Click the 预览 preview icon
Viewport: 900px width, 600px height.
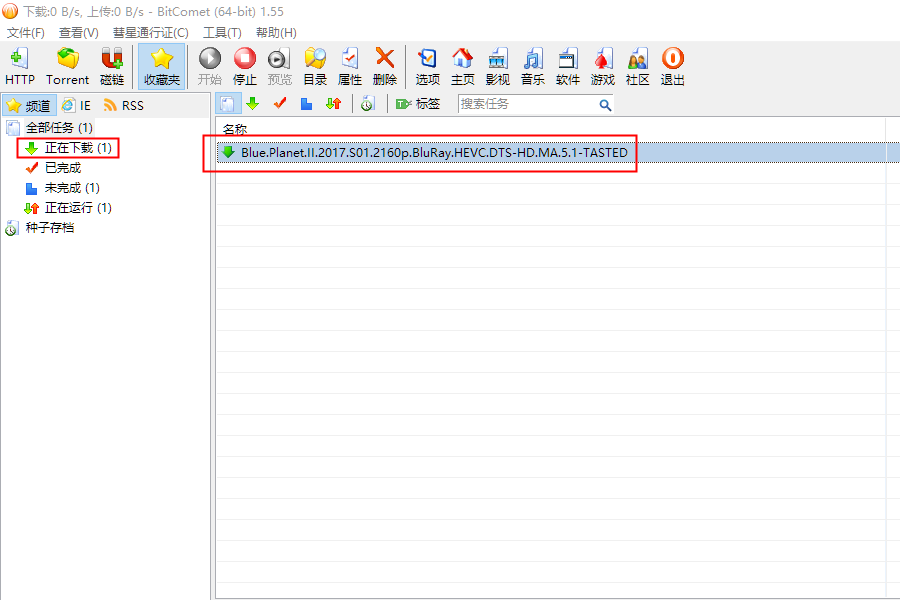pyautogui.click(x=280, y=66)
